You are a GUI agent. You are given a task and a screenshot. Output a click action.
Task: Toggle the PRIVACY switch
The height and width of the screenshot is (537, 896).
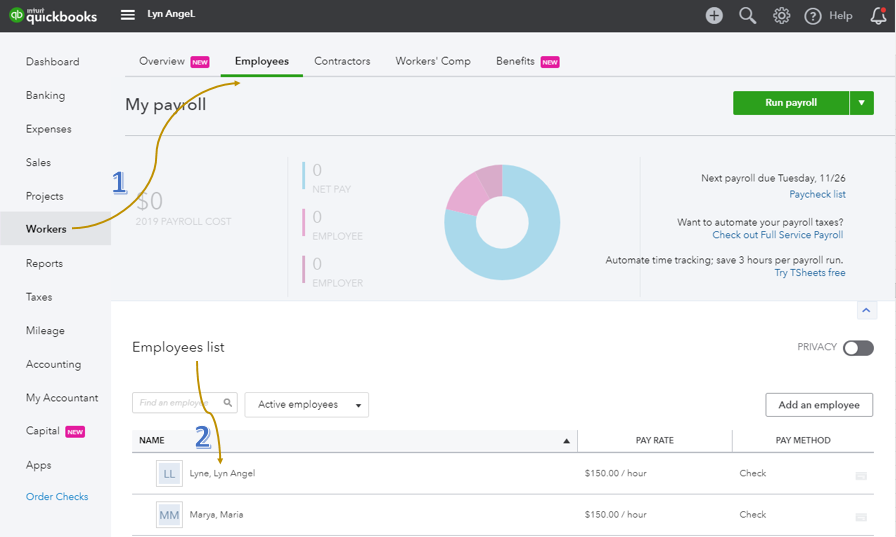pyautogui.click(x=858, y=348)
